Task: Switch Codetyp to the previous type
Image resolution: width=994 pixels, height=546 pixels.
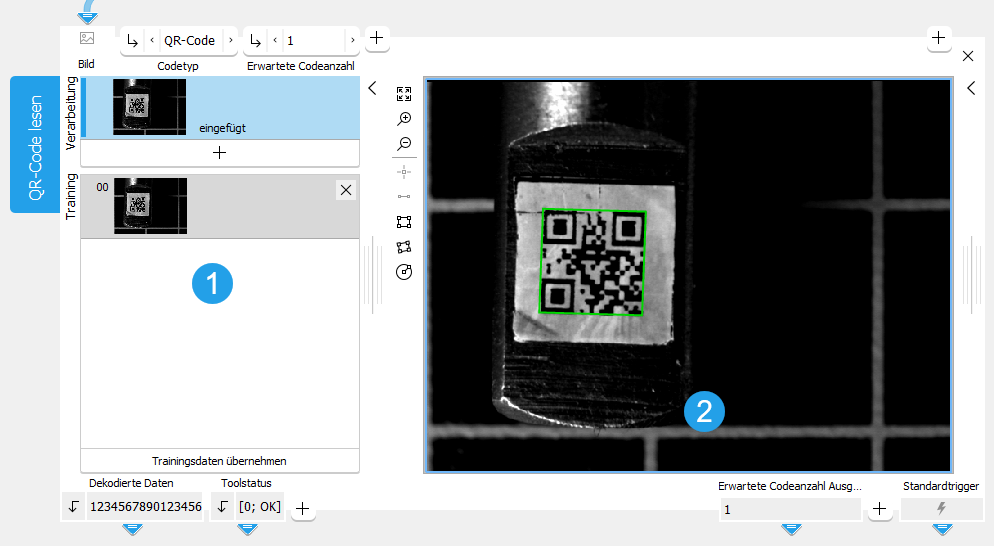Action: pyautogui.click(x=151, y=41)
